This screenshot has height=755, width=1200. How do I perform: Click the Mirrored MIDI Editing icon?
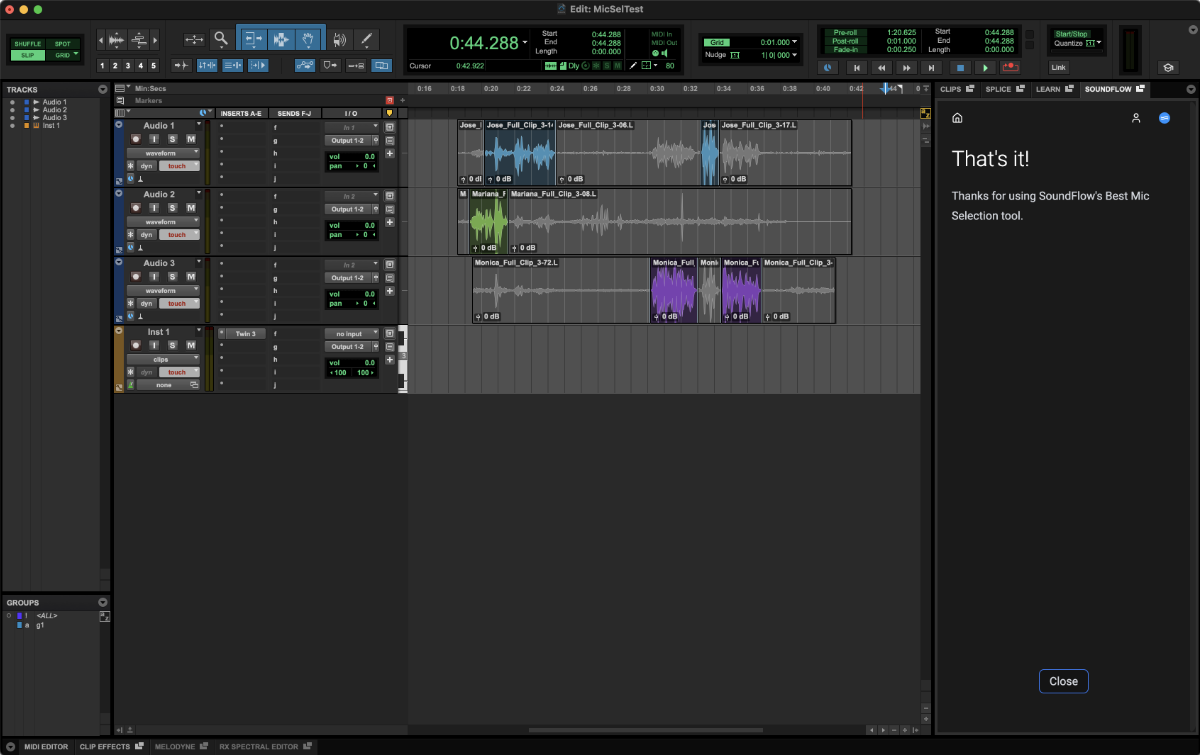click(x=355, y=65)
